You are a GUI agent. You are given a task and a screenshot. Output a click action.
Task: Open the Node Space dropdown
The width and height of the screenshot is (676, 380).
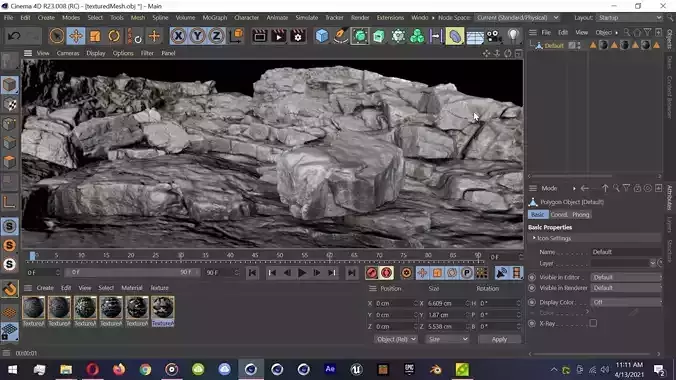pyautogui.click(x=518, y=18)
